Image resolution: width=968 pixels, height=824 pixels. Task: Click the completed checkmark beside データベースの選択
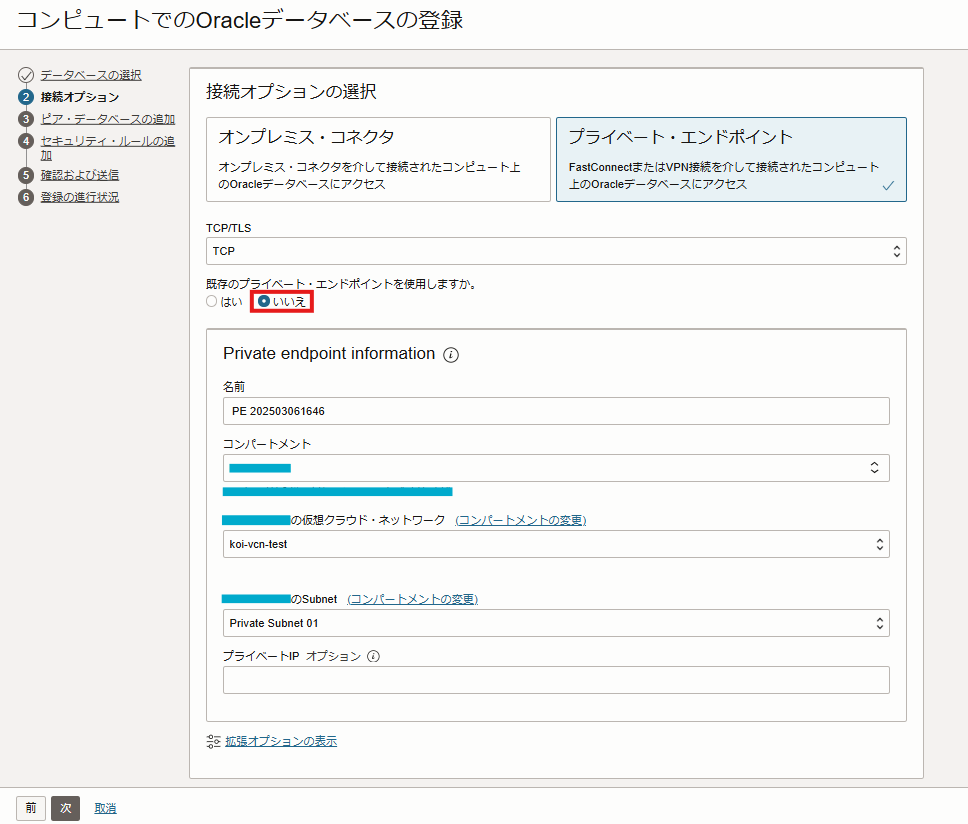tap(24, 74)
